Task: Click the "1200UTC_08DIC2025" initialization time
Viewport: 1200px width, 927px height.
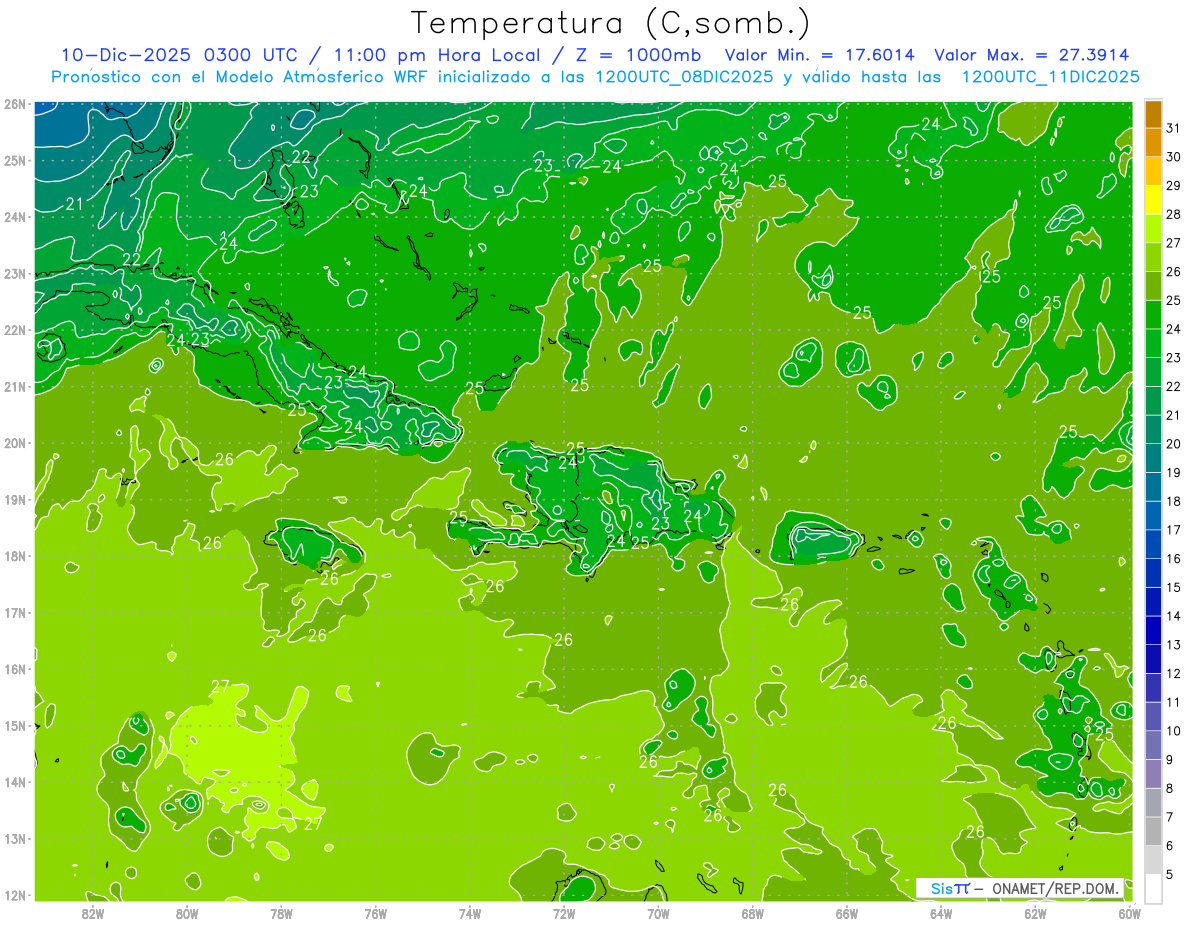Action: pyautogui.click(x=684, y=77)
